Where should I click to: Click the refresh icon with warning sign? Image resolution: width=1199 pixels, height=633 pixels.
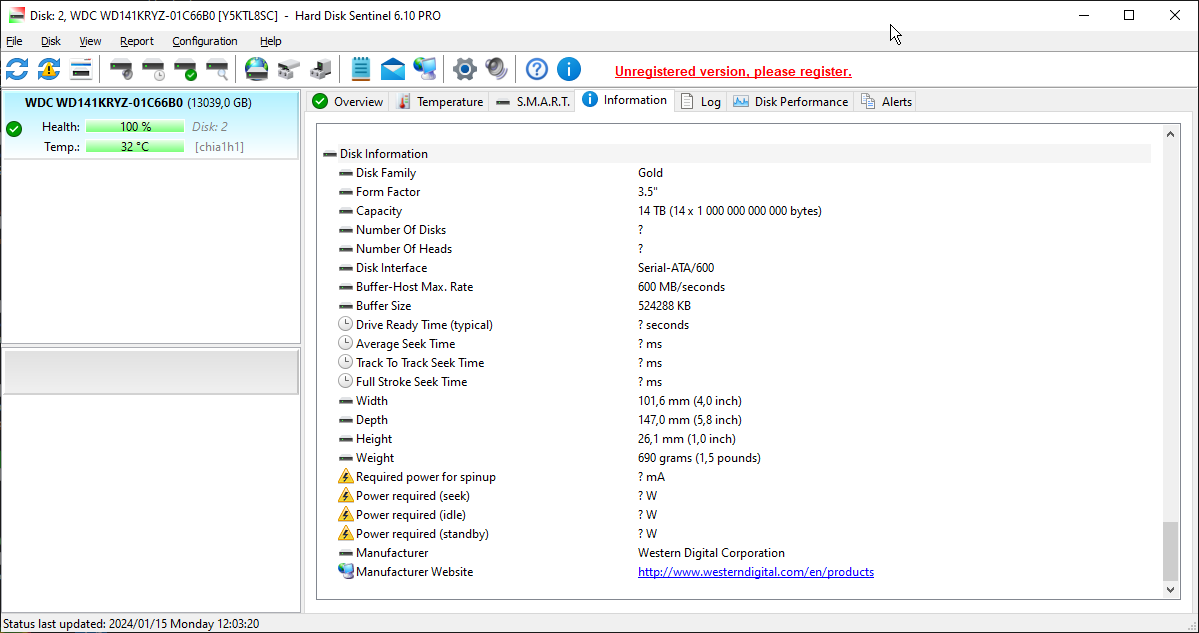tap(49, 70)
